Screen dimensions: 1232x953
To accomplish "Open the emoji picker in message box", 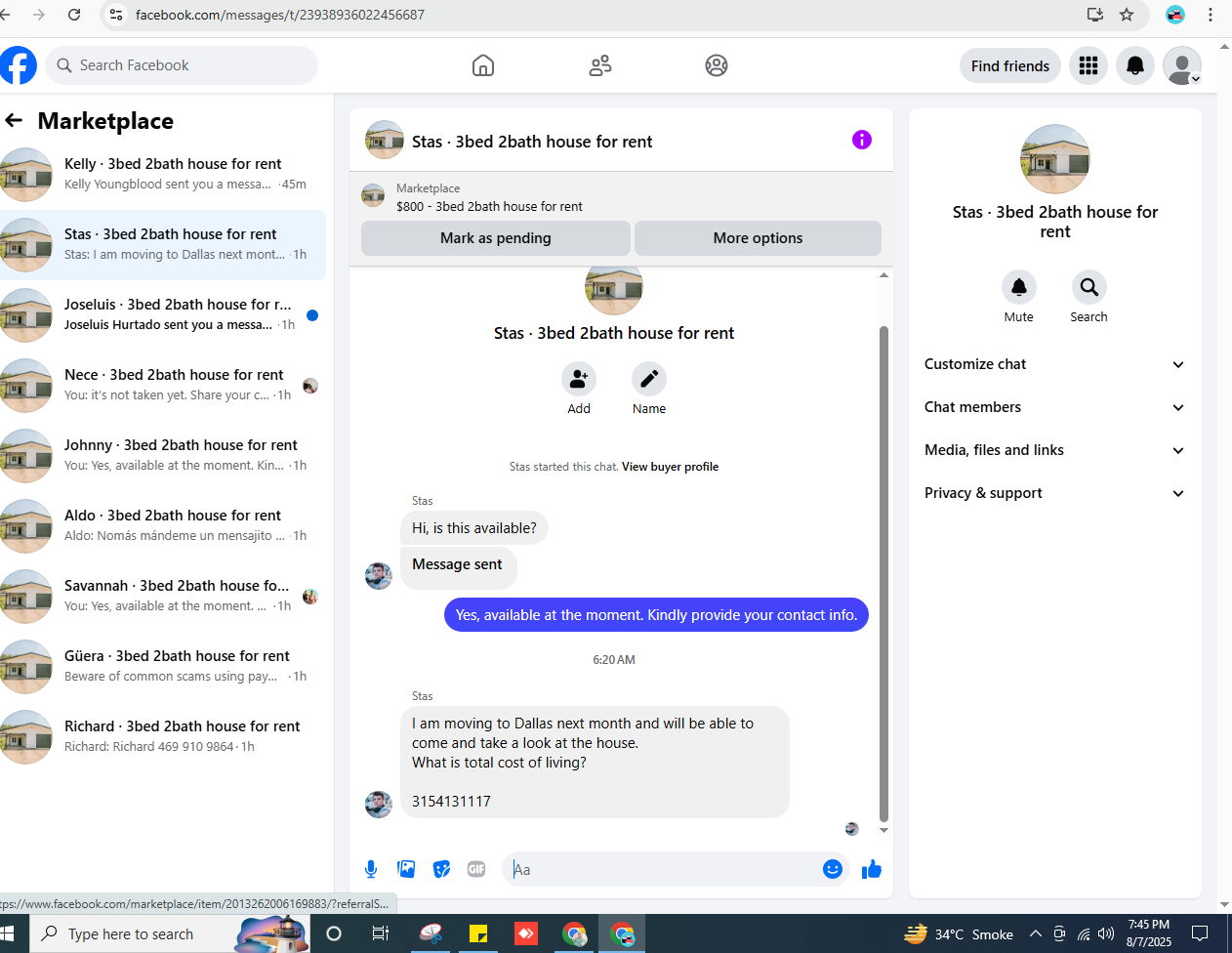I will pyautogui.click(x=833, y=869).
